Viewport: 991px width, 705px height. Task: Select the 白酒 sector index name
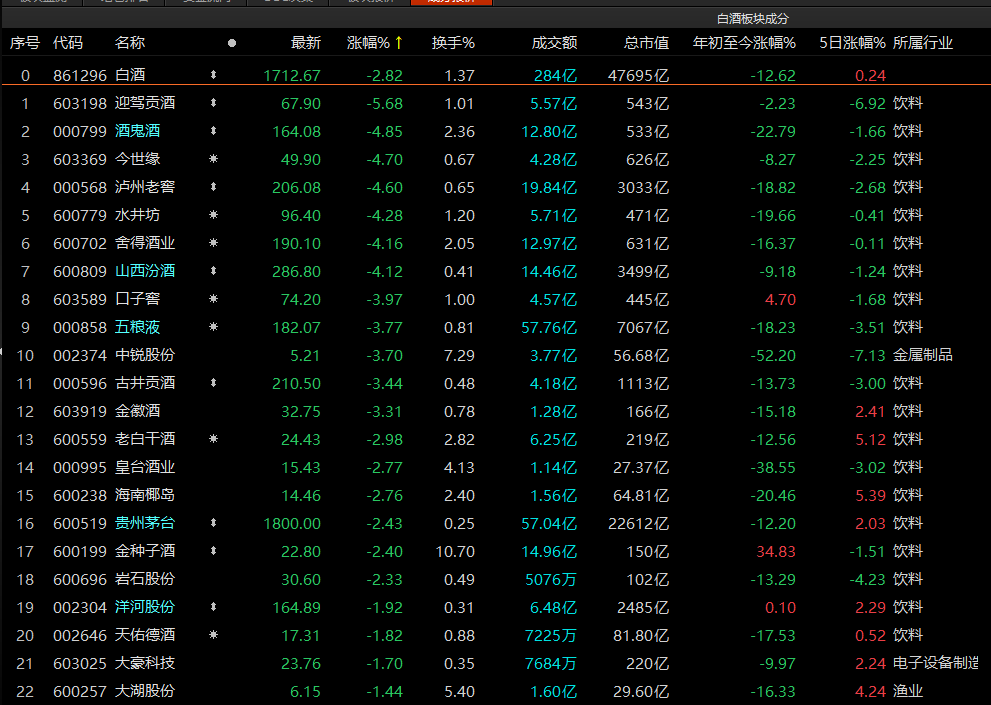[x=130, y=75]
